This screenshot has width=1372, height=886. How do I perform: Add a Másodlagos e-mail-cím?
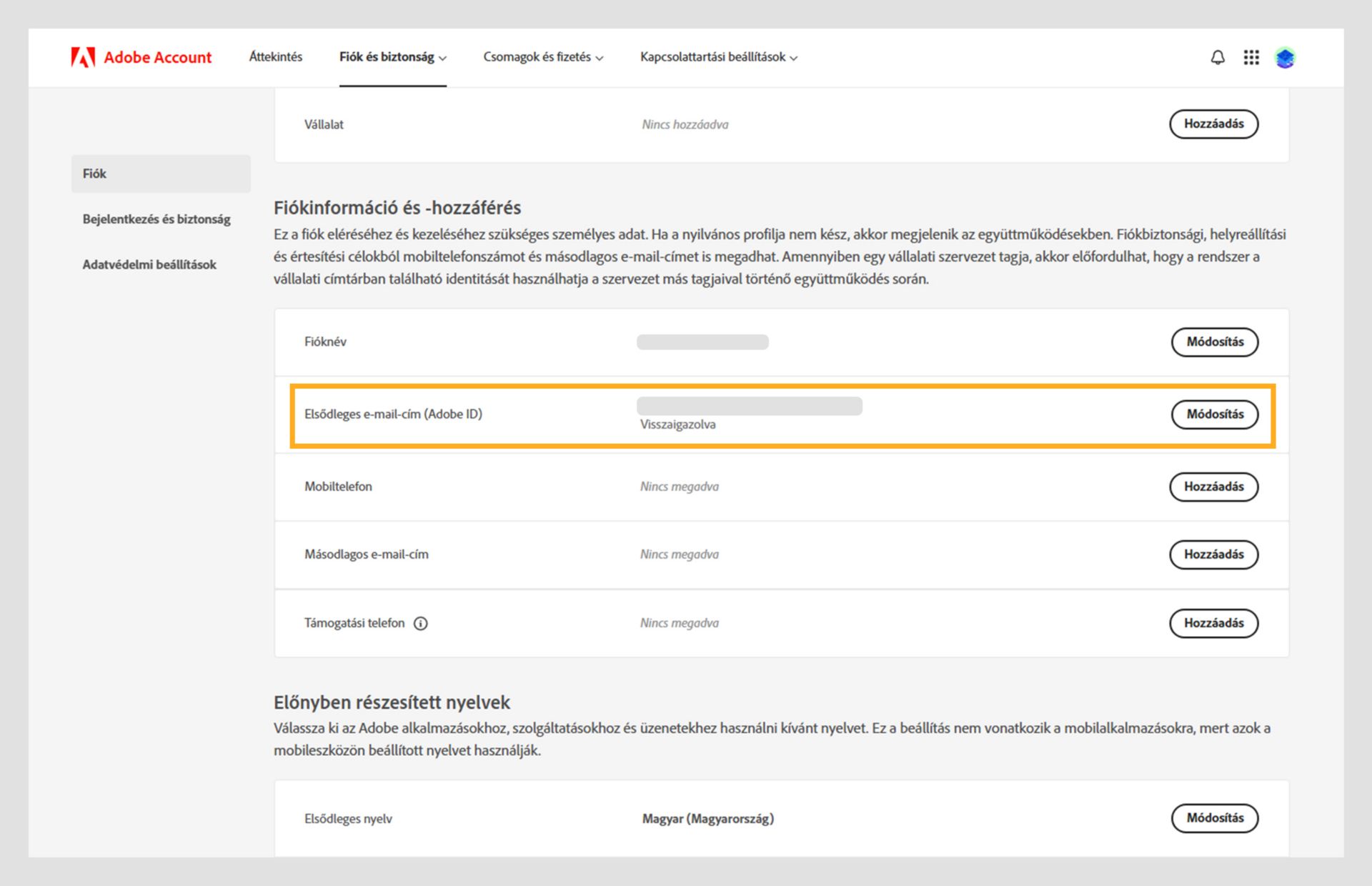[x=1213, y=554]
